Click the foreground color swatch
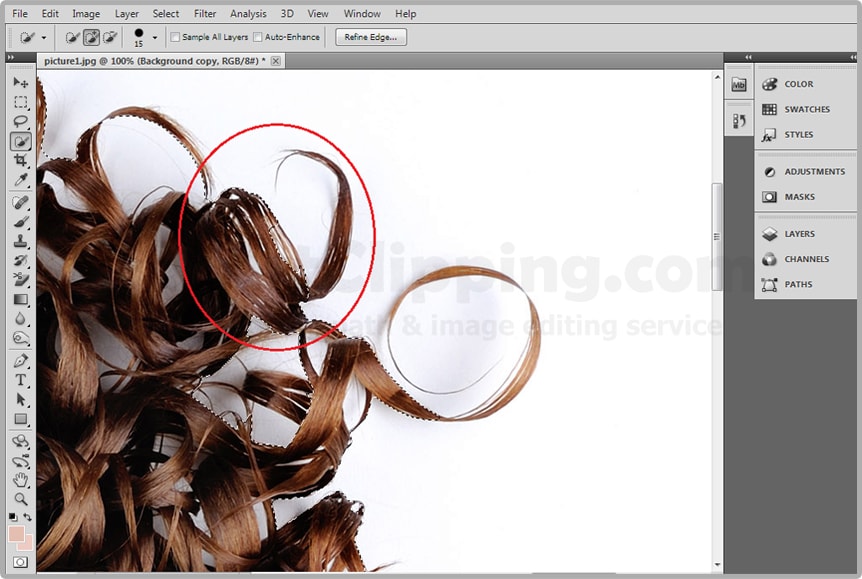The image size is (862, 579). pyautogui.click(x=16, y=533)
